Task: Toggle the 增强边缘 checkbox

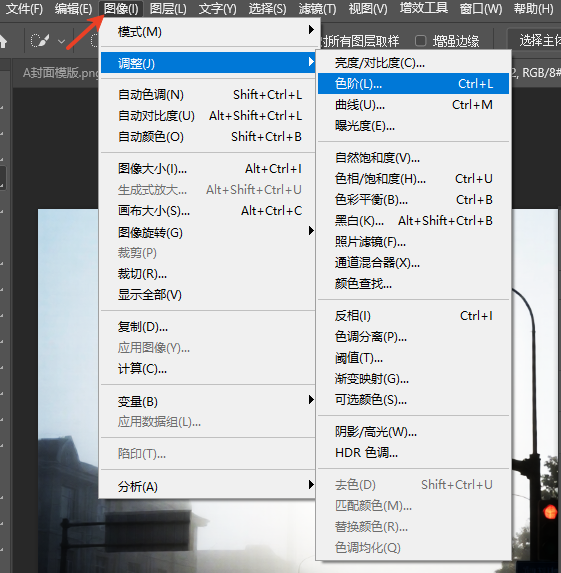Action: (420, 41)
